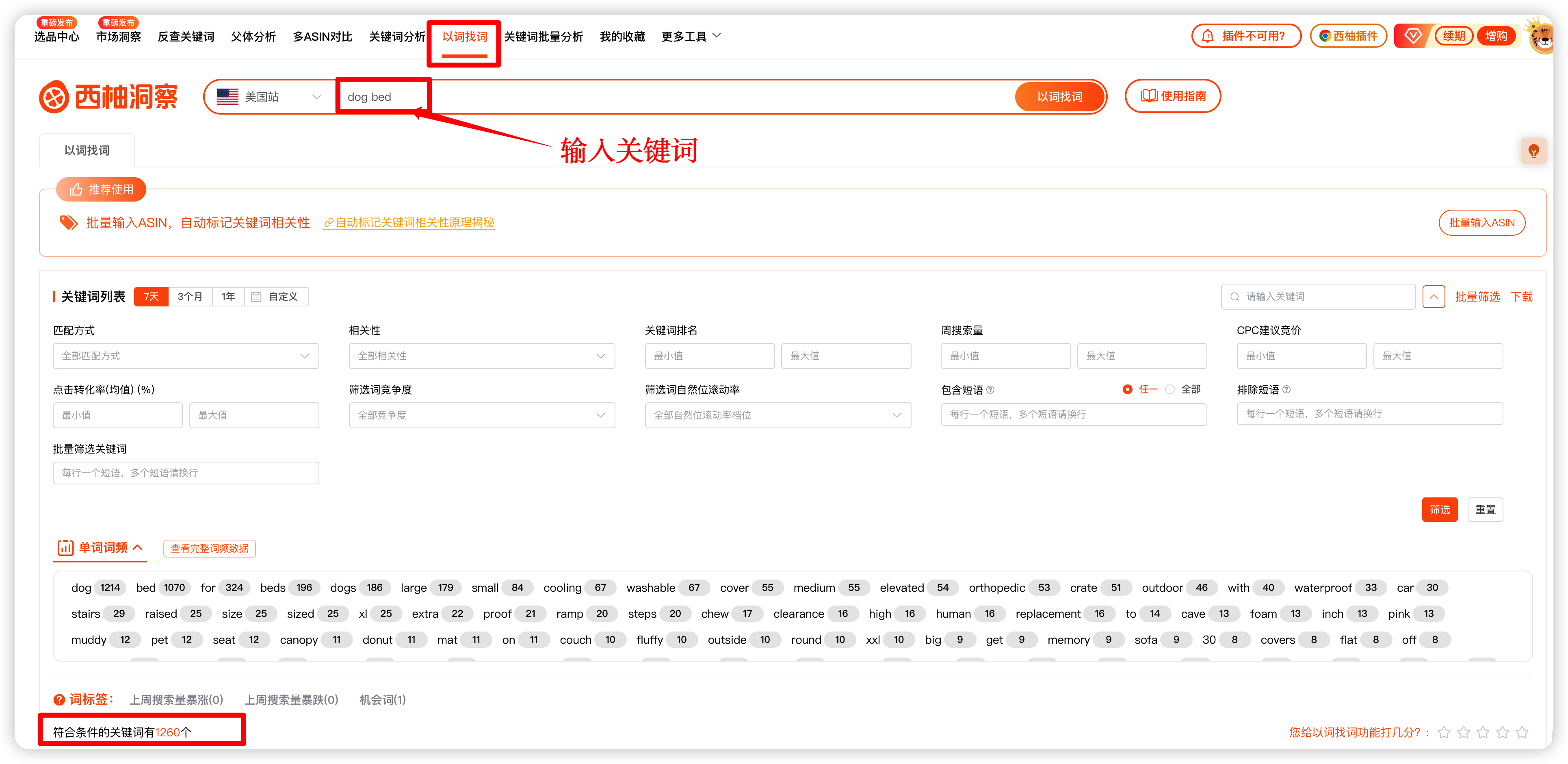Click the 续期 button
The width and height of the screenshot is (1568, 764).
click(x=1453, y=36)
